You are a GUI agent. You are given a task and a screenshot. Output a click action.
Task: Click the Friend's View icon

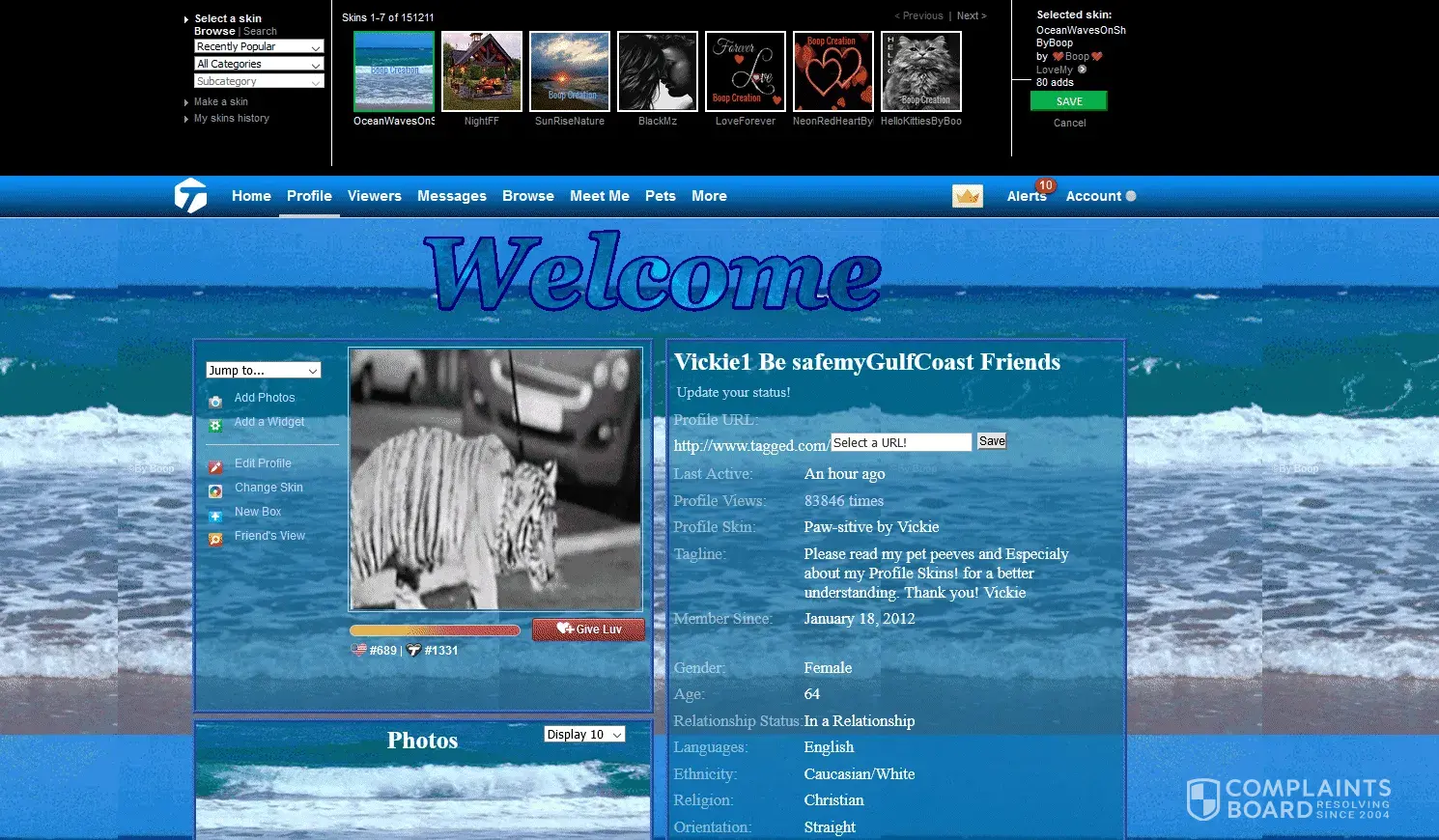215,539
